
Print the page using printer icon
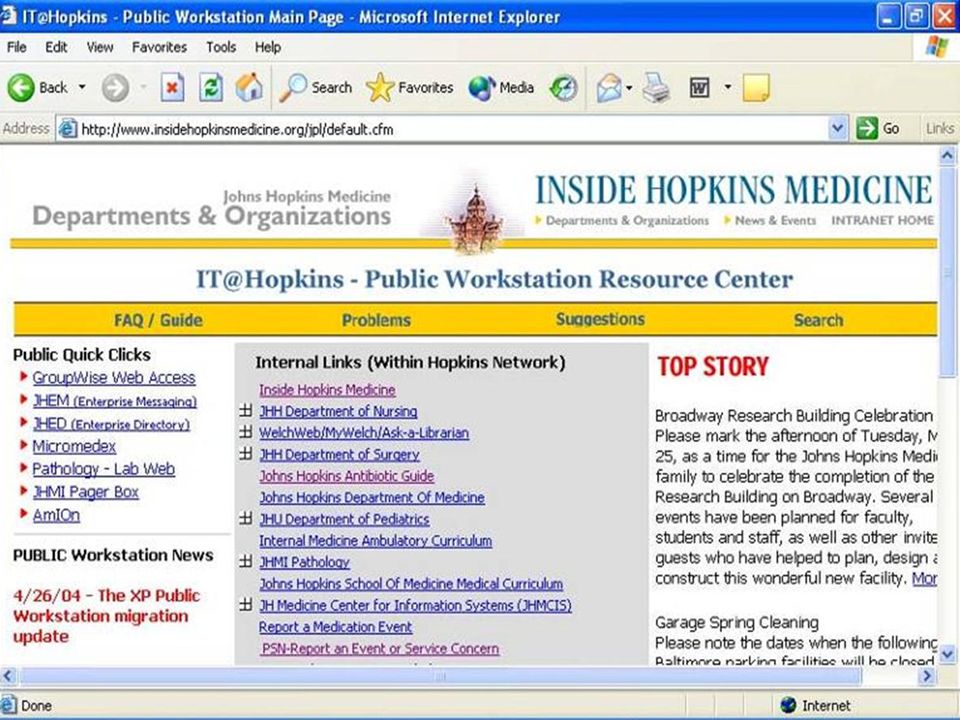[656, 88]
